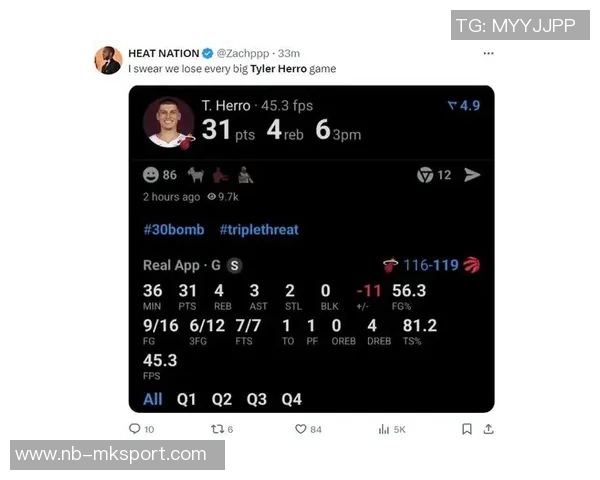This screenshot has width=600, height=480.
Task: Bookmark this tweet
Action: pyautogui.click(x=466, y=429)
